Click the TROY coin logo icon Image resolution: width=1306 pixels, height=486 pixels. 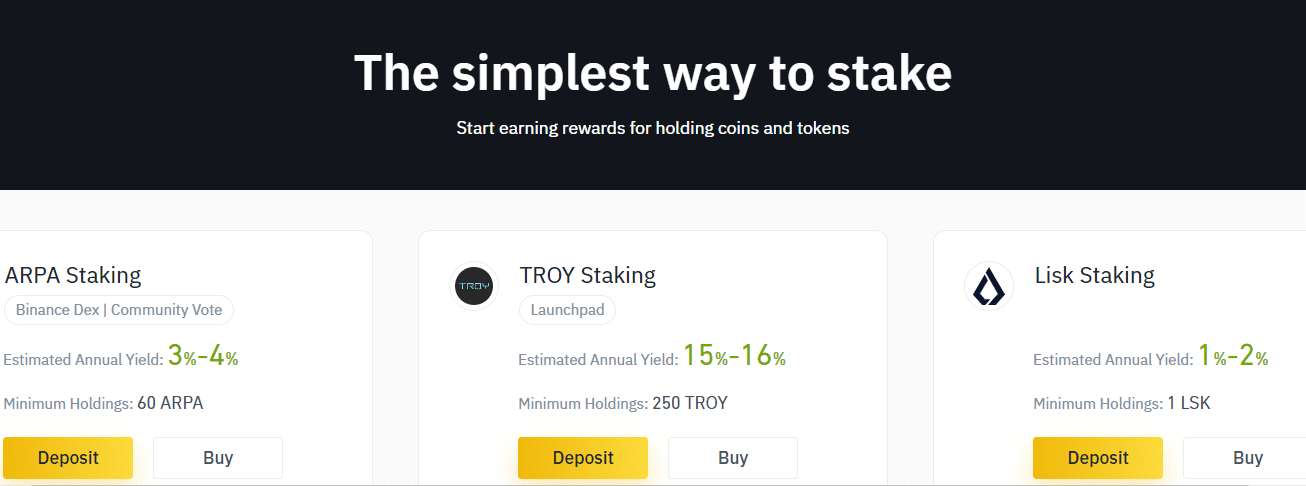coord(475,287)
